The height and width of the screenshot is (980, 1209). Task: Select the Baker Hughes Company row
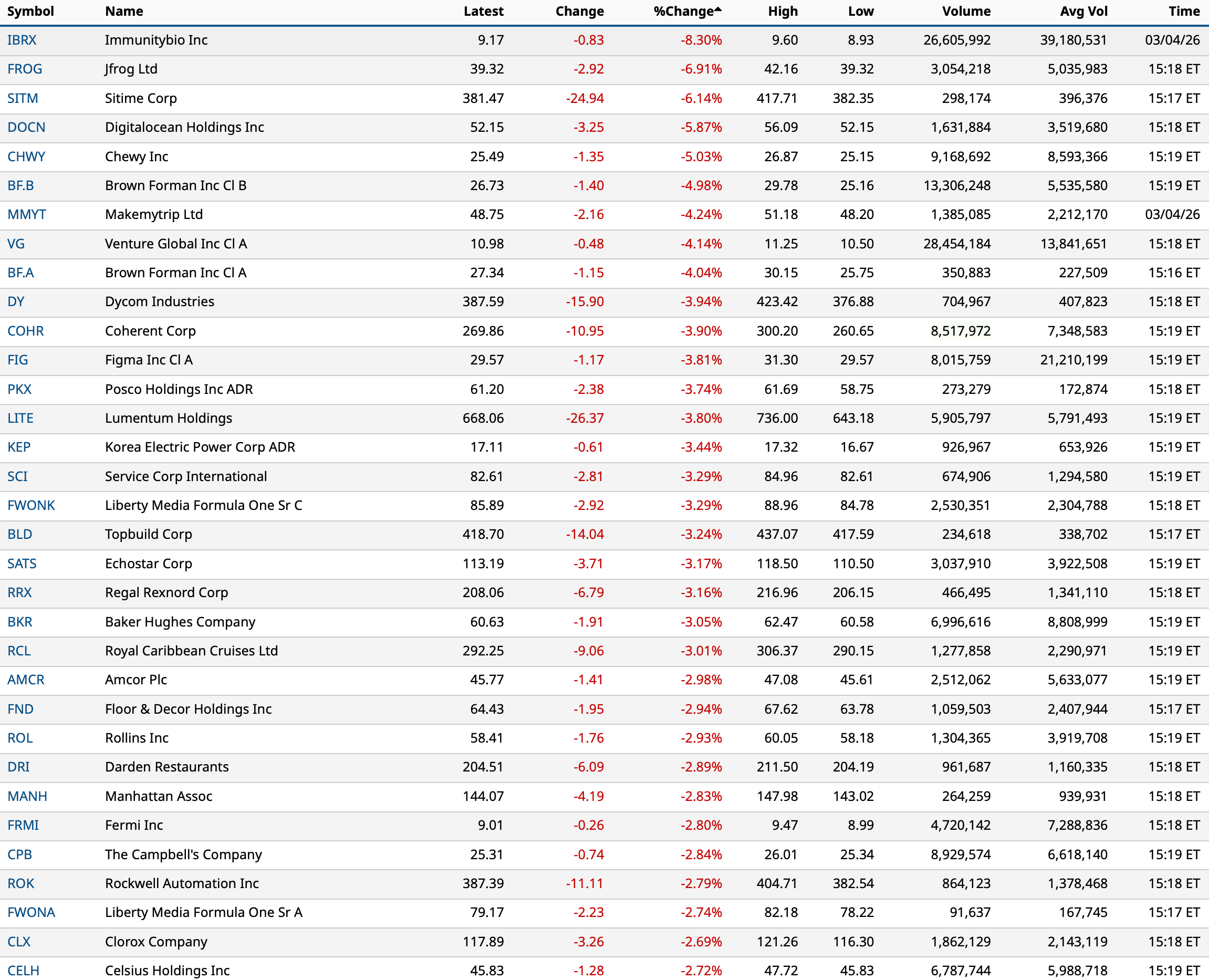(180, 621)
